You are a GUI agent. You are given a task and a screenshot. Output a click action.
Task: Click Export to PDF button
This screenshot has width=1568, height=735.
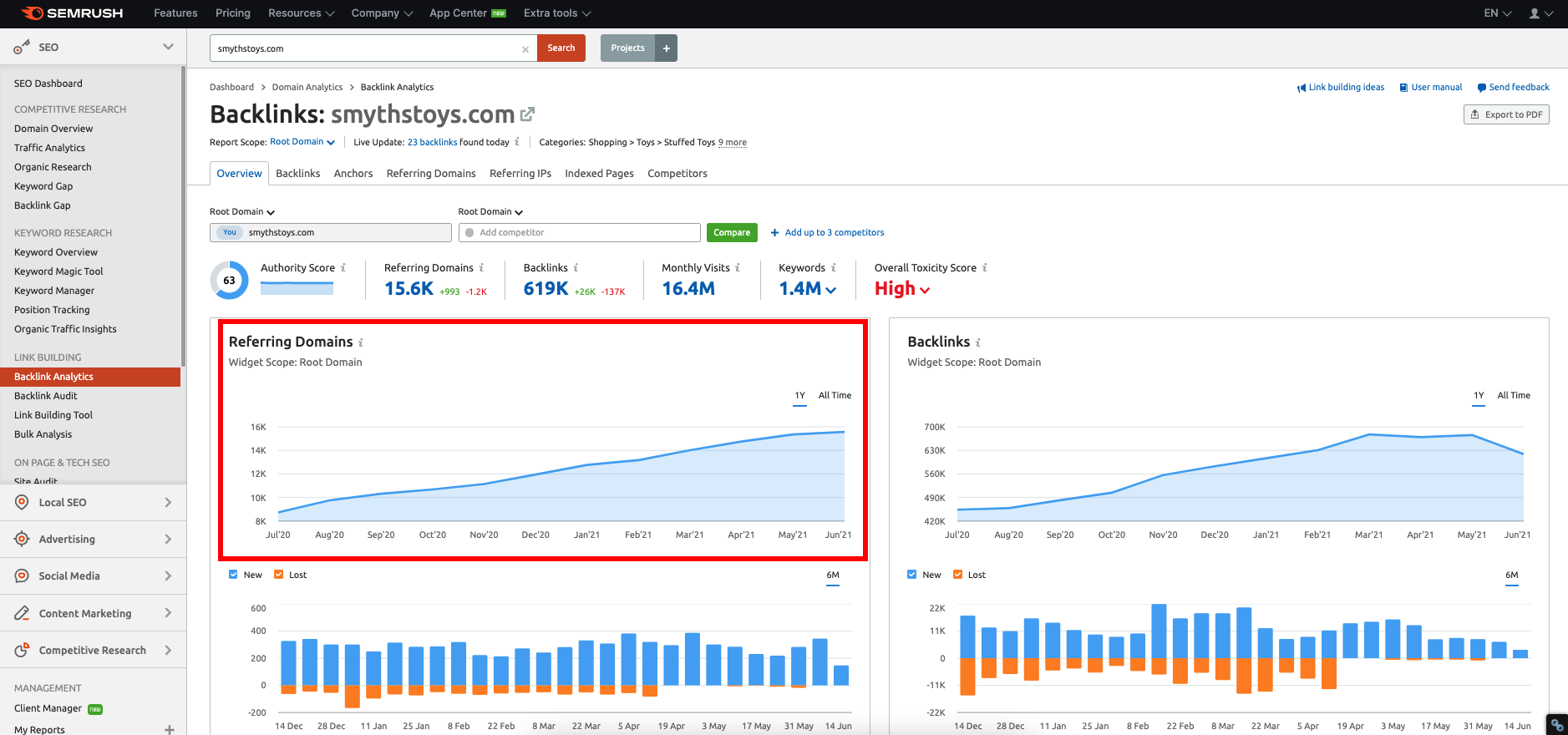(x=1506, y=114)
